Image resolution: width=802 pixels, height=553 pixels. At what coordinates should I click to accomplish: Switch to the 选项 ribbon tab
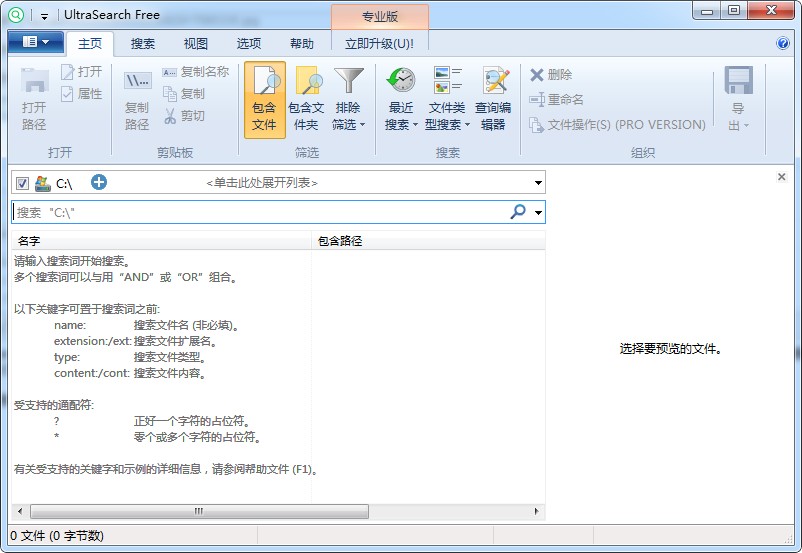point(249,44)
